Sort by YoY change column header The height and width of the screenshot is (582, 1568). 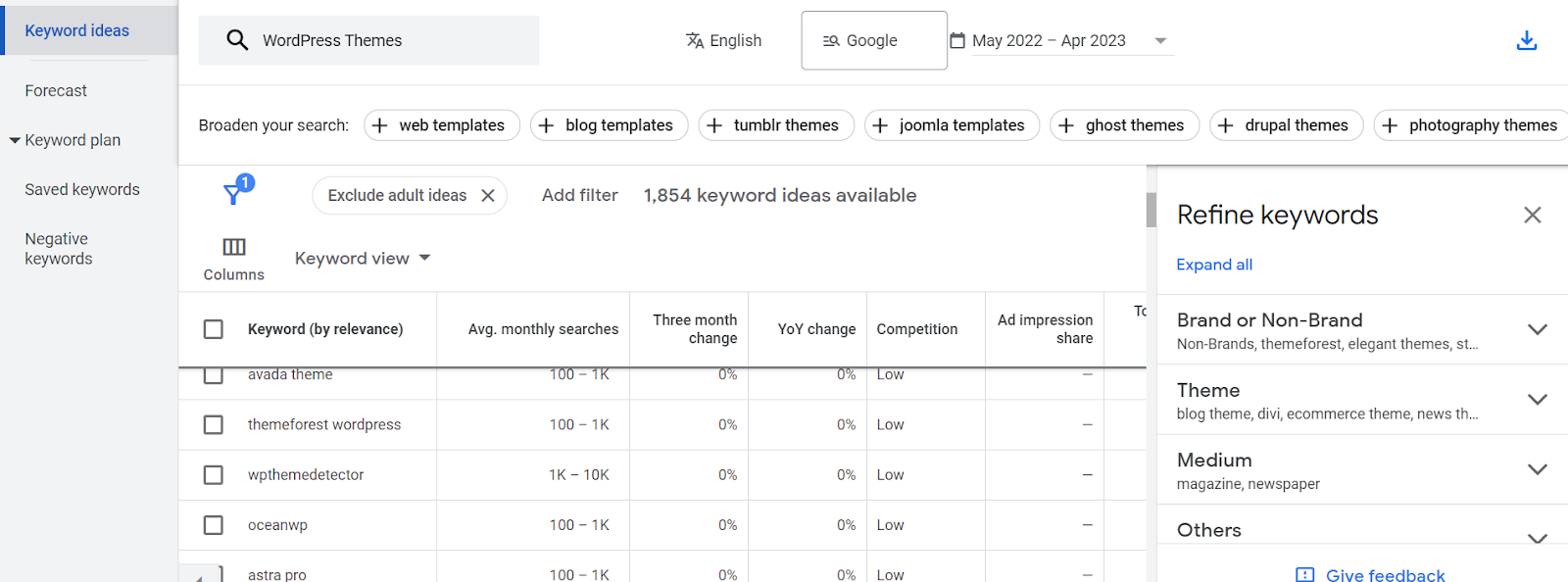click(x=816, y=329)
